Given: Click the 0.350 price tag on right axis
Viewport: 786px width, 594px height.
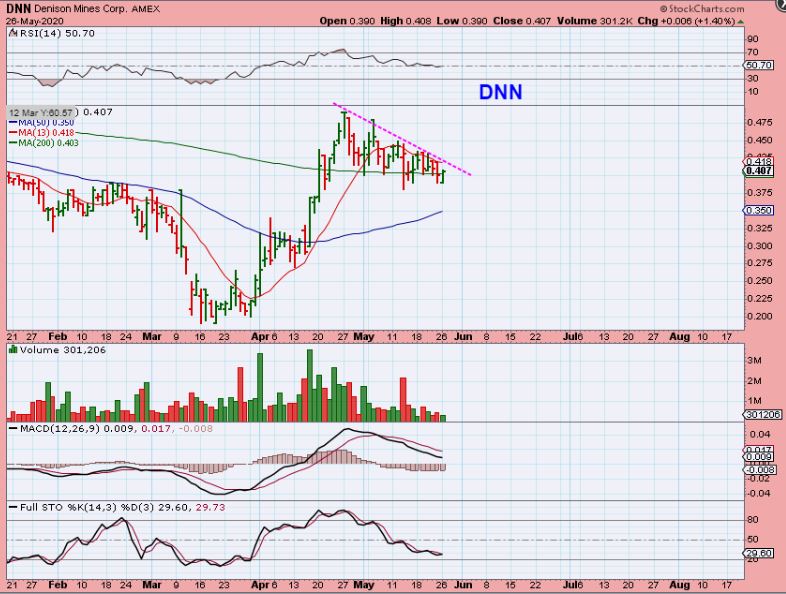Looking at the screenshot, I should pyautogui.click(x=758, y=211).
